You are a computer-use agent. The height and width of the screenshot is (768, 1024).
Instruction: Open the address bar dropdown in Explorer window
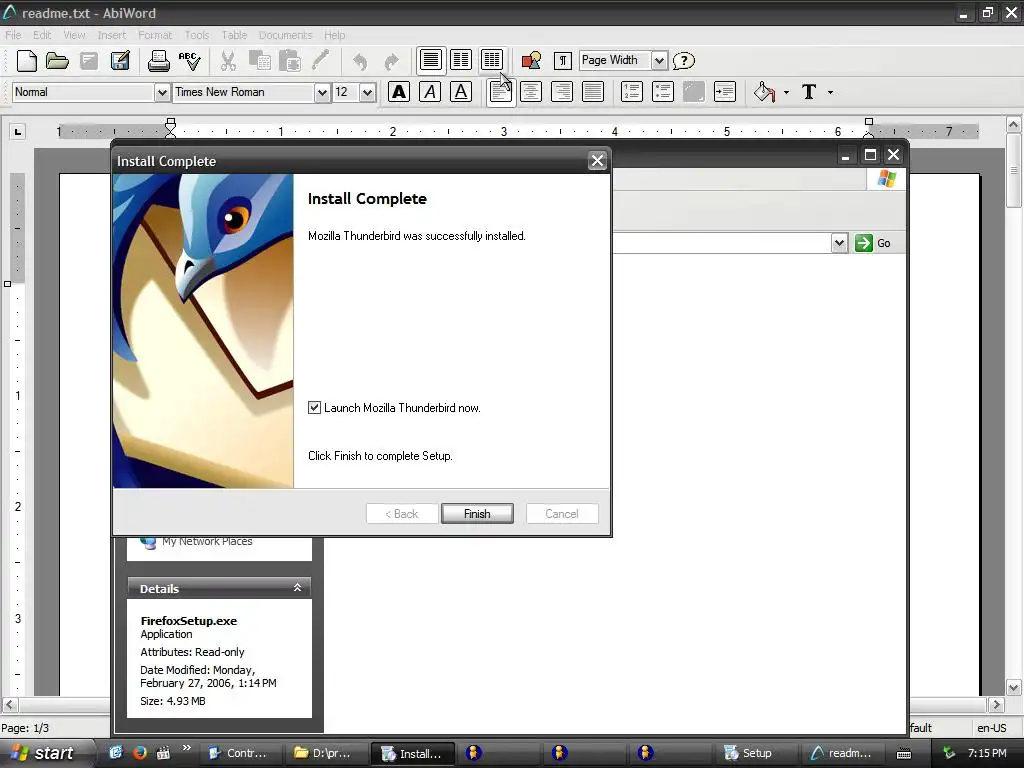(x=839, y=243)
